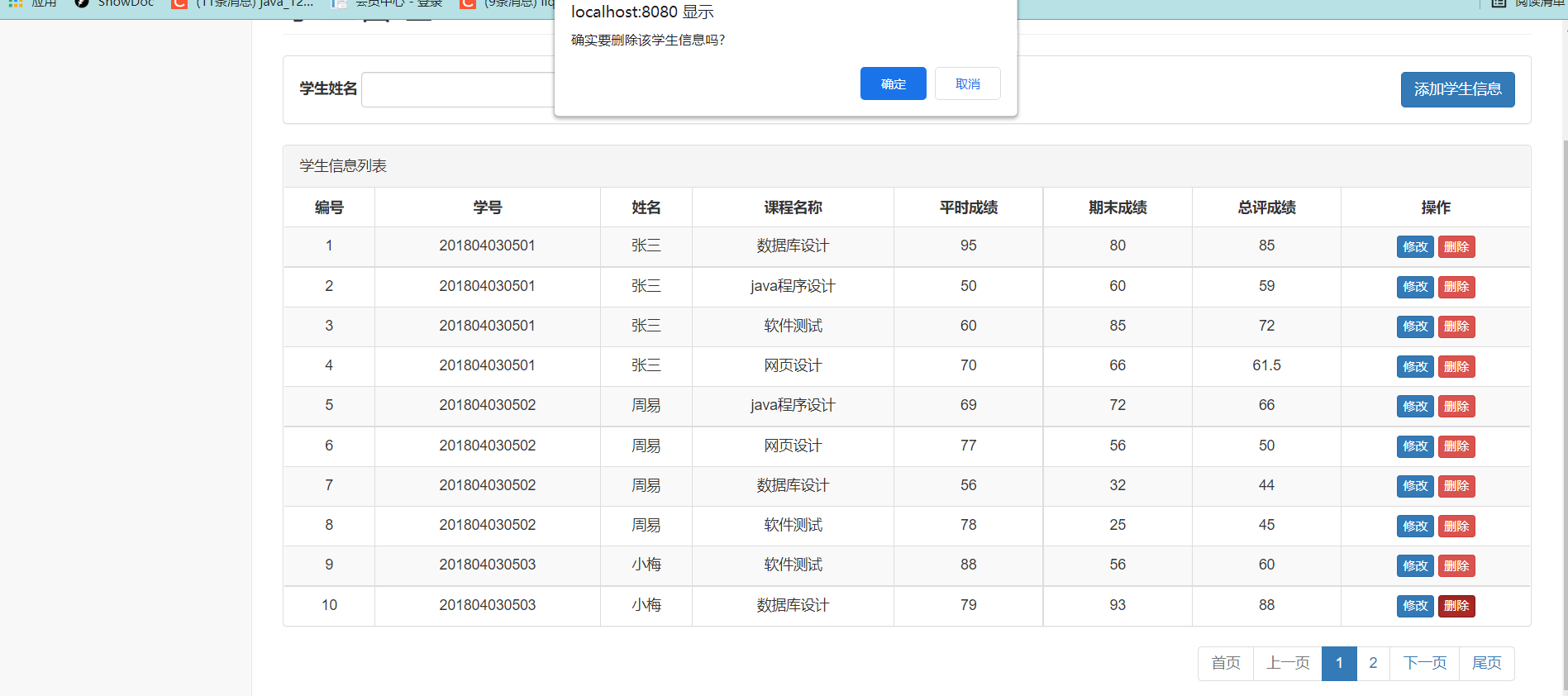
Task: Open the ShowDoc bookmark in bookmarks bar
Action: coord(114,3)
